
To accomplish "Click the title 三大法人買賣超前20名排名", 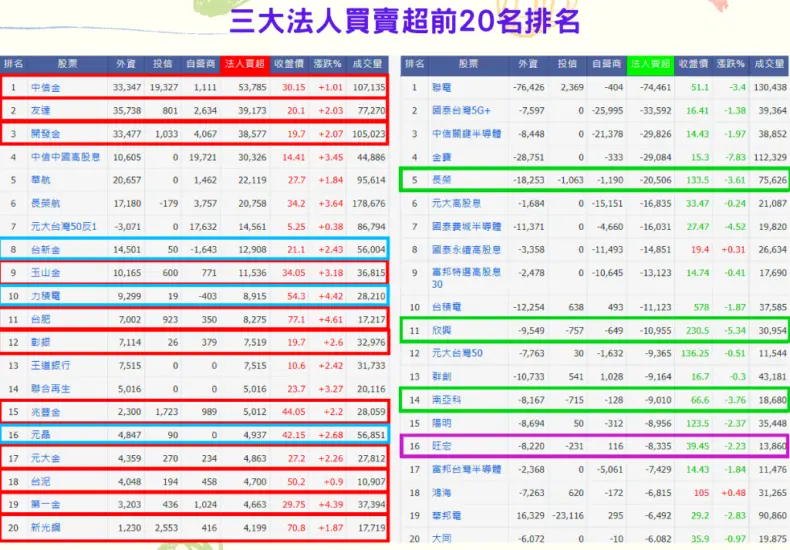I will 404,21.
